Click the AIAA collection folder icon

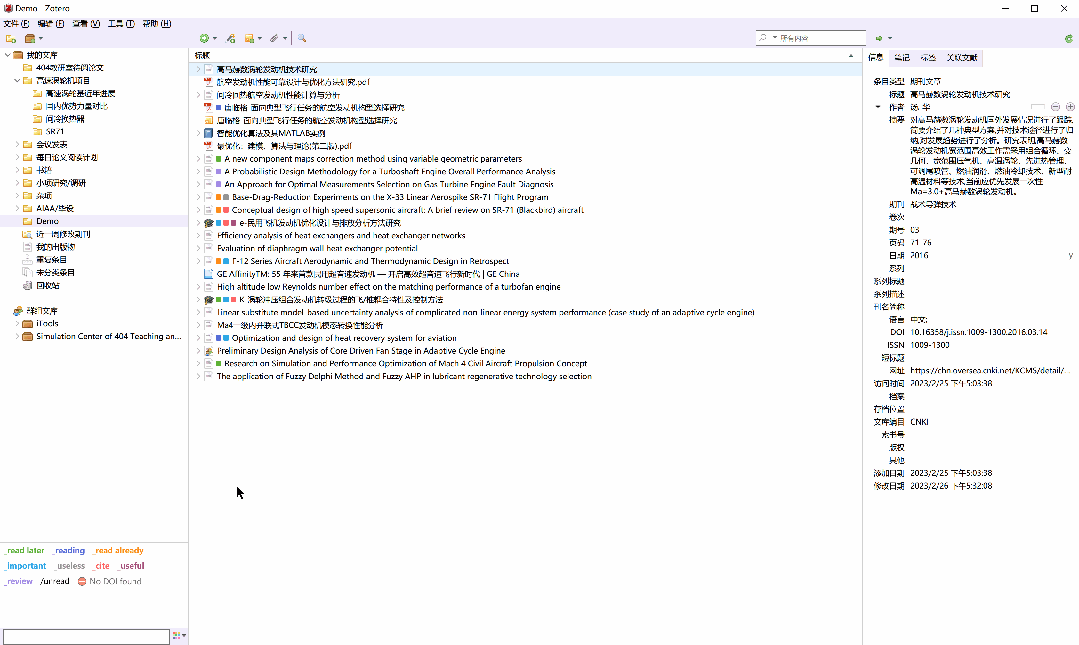pyautogui.click(x=28, y=208)
